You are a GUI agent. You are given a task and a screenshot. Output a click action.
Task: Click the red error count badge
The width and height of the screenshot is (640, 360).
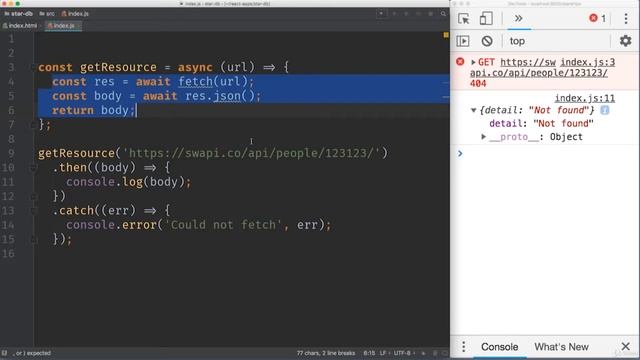point(598,18)
